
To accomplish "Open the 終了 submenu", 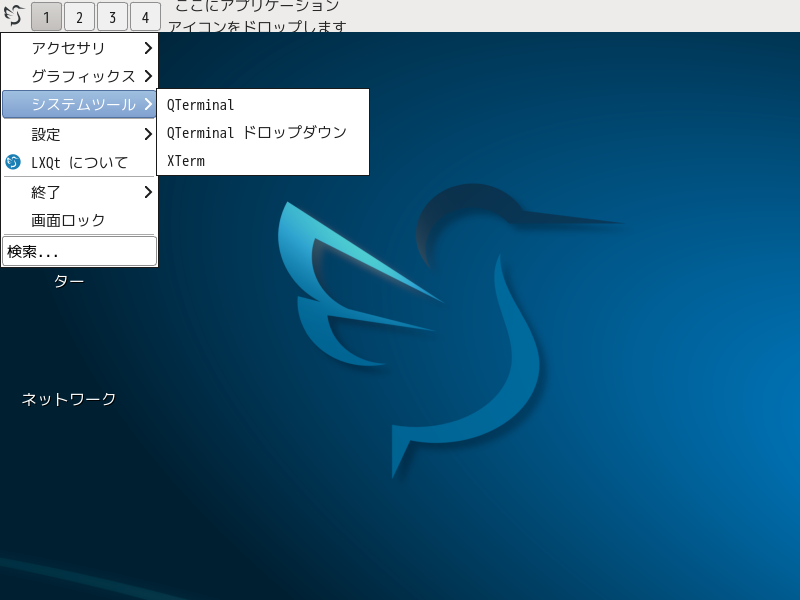I will (x=79, y=192).
